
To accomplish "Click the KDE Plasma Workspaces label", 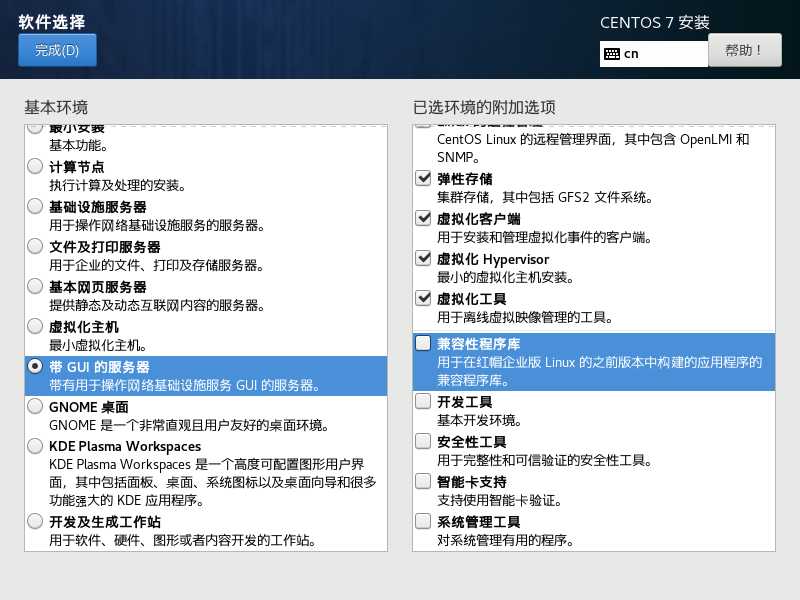I will (125, 446).
